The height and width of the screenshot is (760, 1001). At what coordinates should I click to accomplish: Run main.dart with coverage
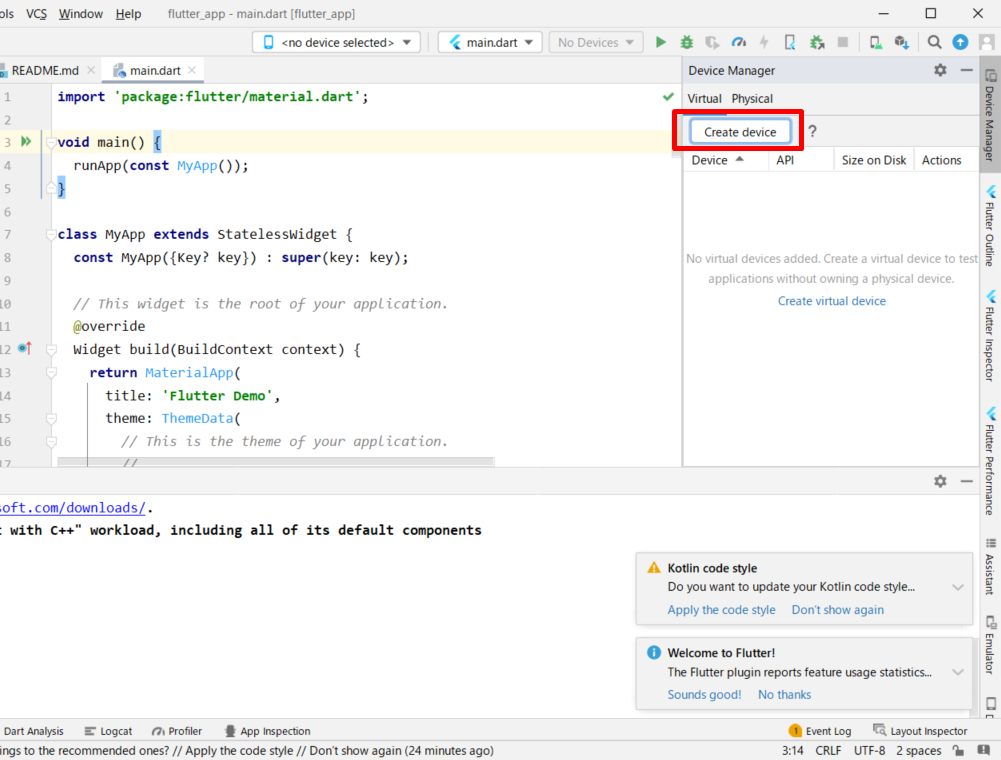(x=712, y=42)
